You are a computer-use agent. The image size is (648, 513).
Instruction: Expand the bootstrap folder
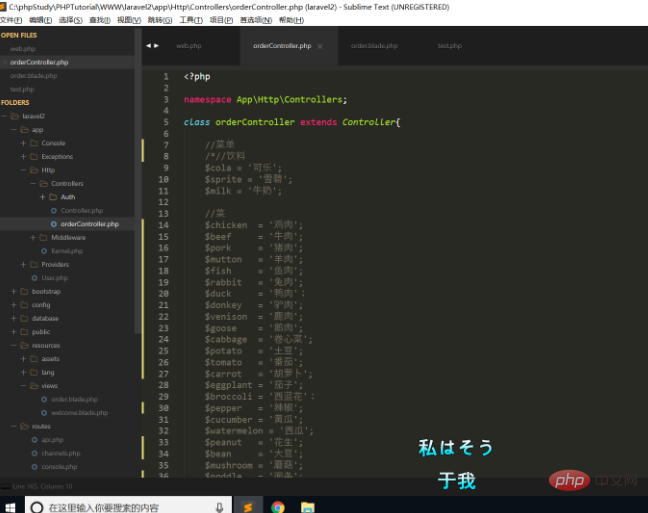tap(14, 291)
